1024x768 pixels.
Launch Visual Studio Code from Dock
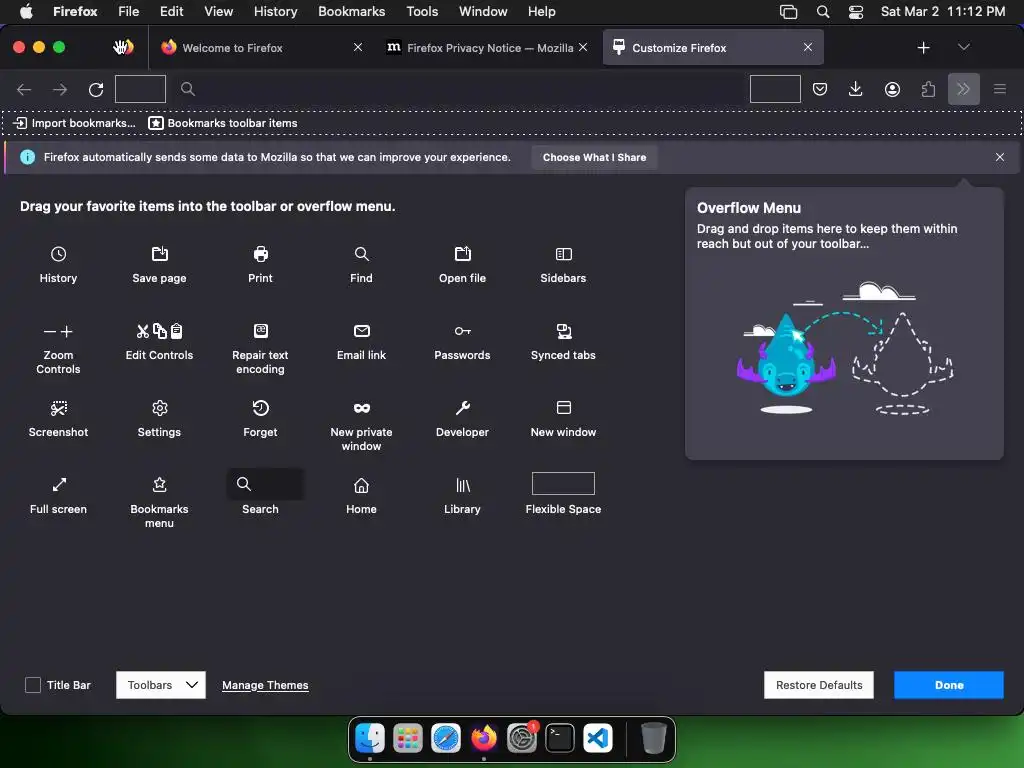[x=598, y=739]
